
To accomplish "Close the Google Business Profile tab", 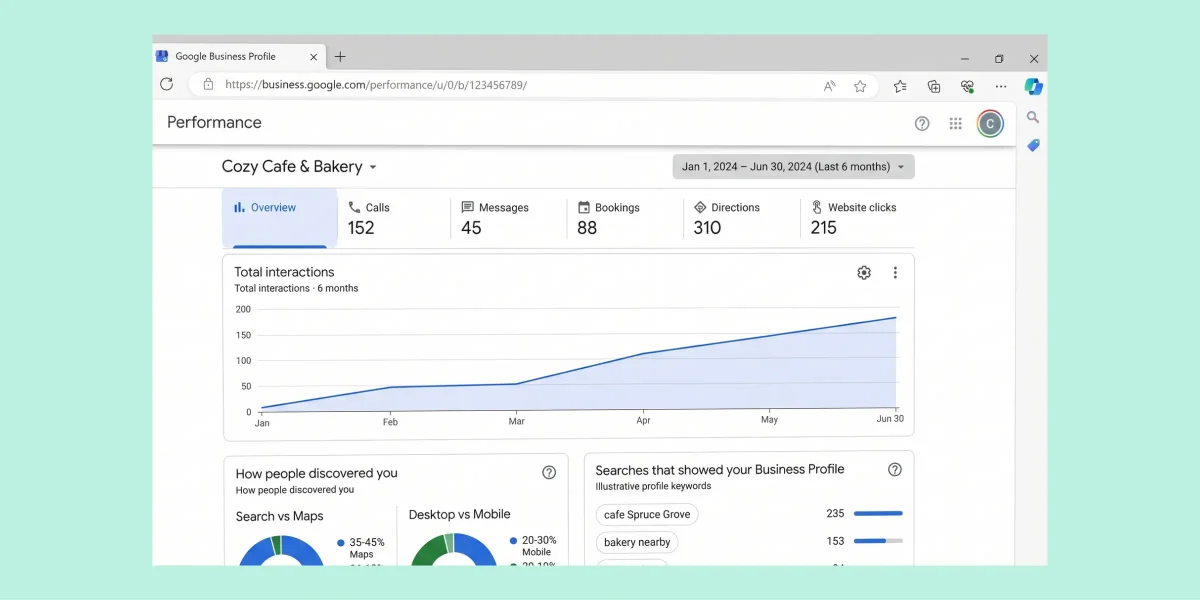I will click(314, 57).
